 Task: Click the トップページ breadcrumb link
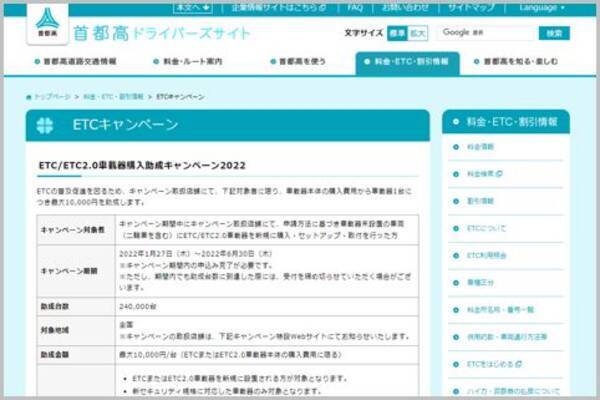[x=52, y=96]
